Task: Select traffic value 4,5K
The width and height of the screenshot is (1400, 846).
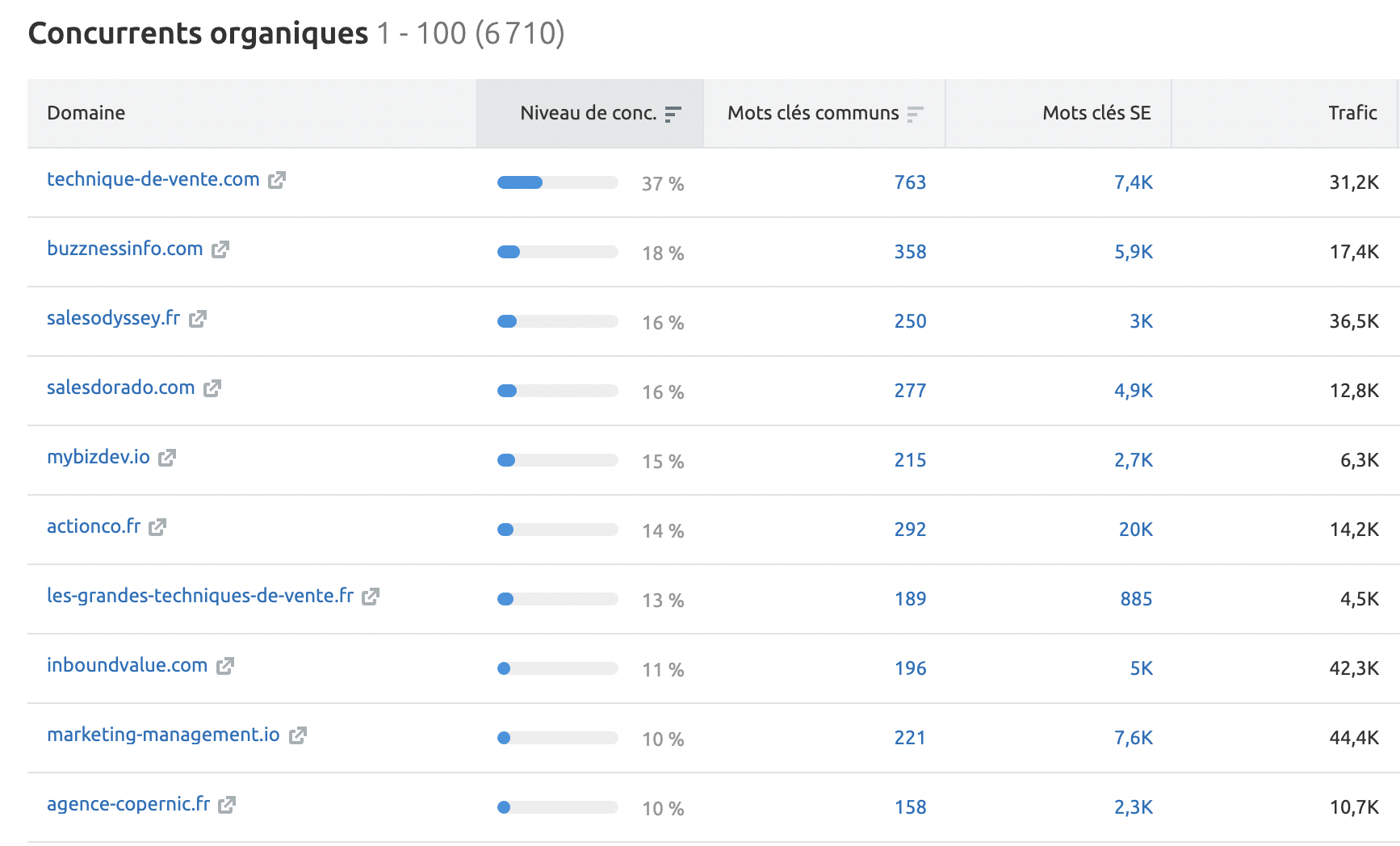Action: [1360, 599]
